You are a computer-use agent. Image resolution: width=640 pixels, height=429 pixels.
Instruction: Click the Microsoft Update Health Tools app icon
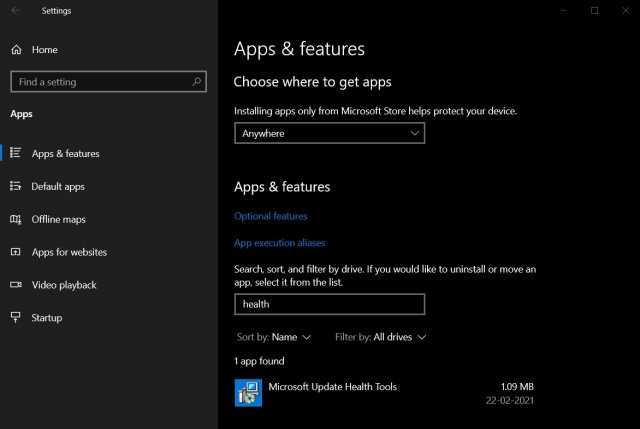tap(248, 393)
